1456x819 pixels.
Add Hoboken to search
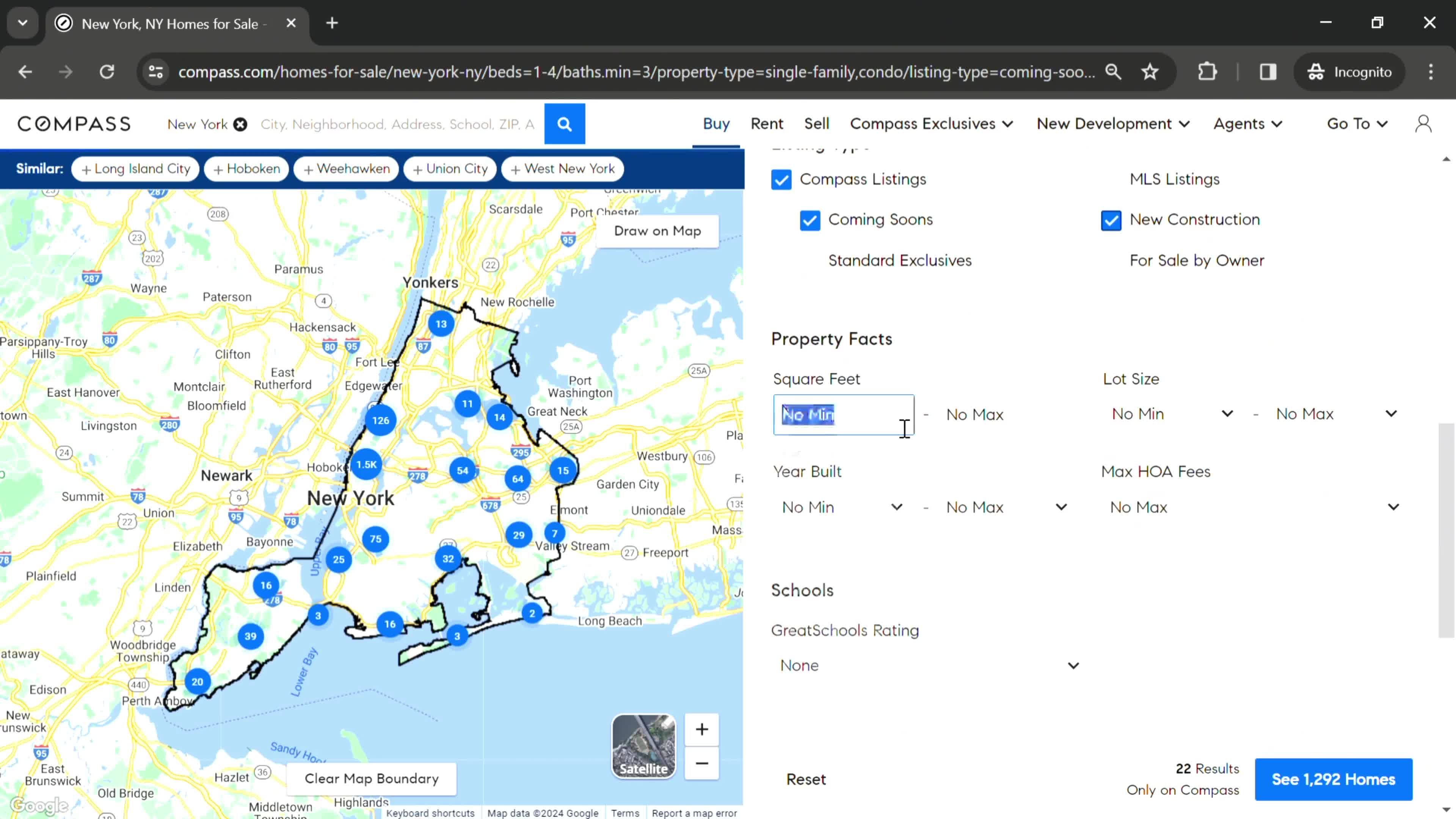tap(246, 169)
